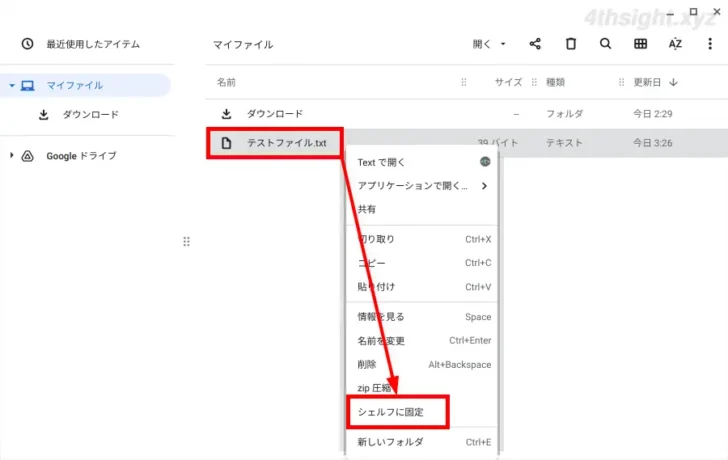Select the ダウンロード folder row

pos(467,114)
